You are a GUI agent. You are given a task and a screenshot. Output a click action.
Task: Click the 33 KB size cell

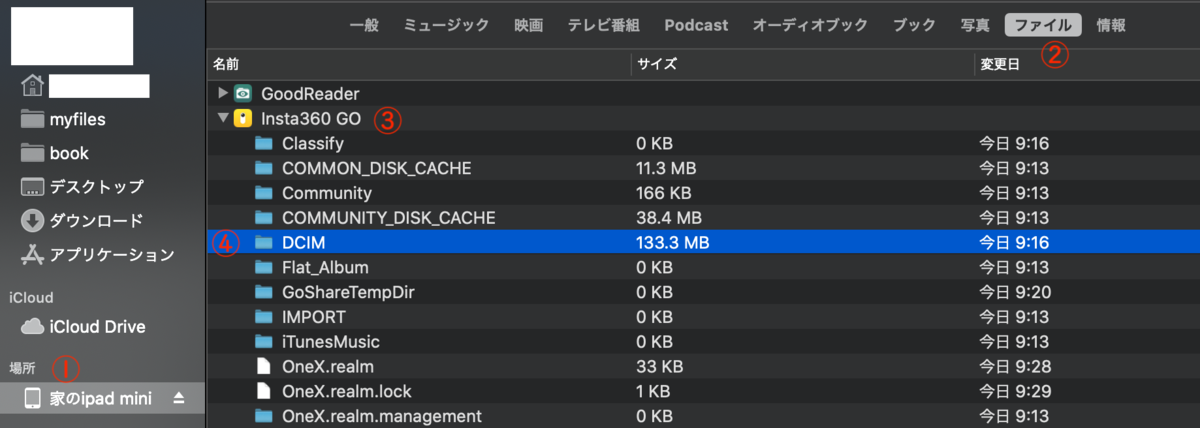[660, 366]
